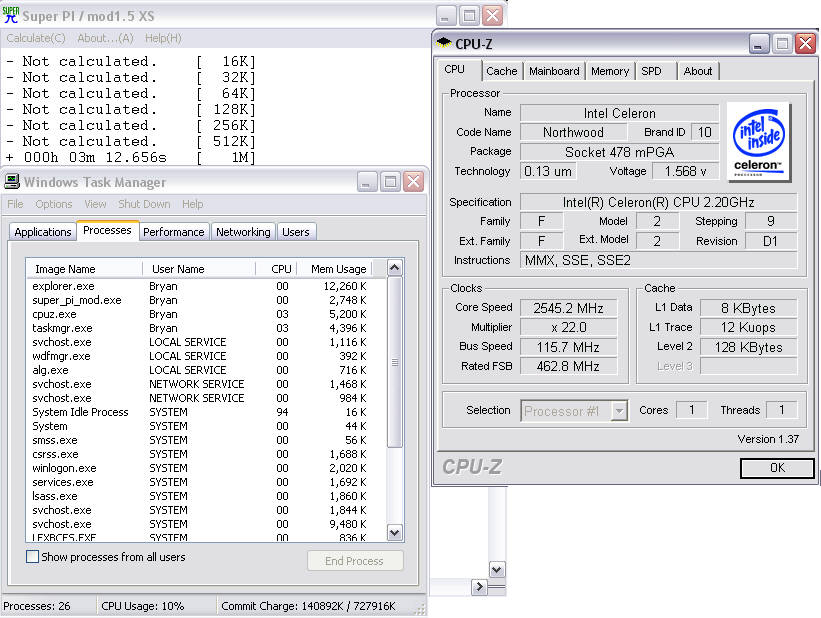821x618 pixels.
Task: Select csrss.exe process row
Action: 206,454
